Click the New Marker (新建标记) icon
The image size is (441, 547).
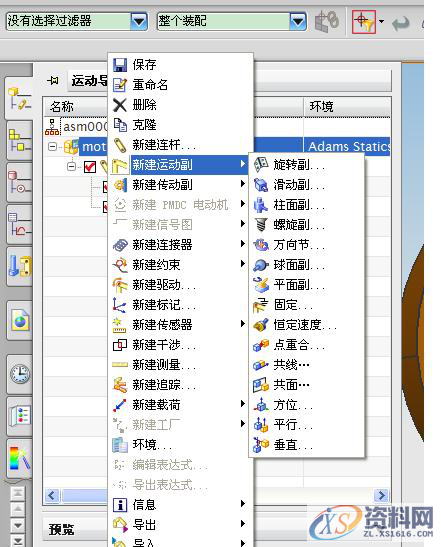(x=120, y=305)
